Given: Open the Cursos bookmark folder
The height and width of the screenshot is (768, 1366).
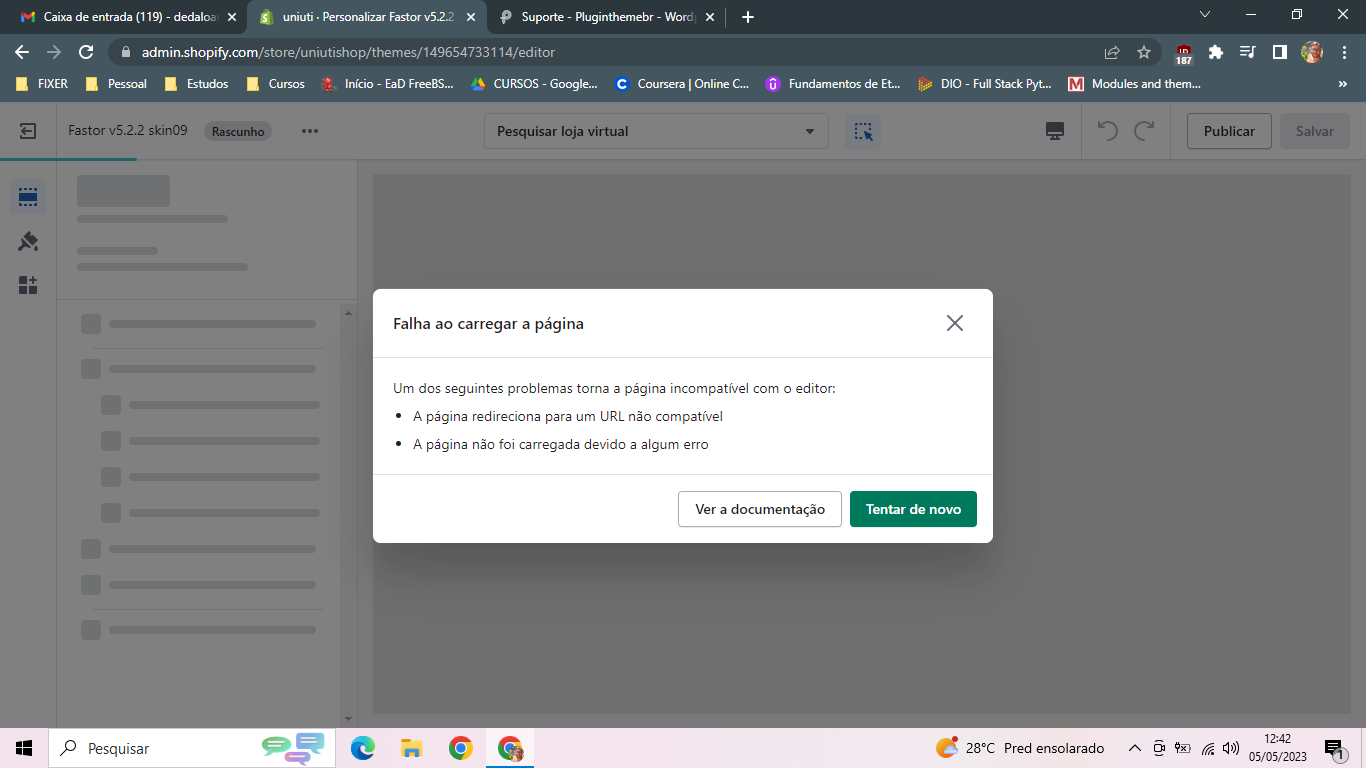Looking at the screenshot, I should coord(275,84).
